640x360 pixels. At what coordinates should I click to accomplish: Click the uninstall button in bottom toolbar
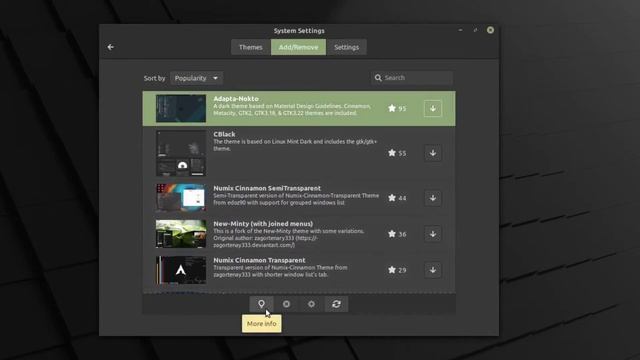(x=287, y=304)
